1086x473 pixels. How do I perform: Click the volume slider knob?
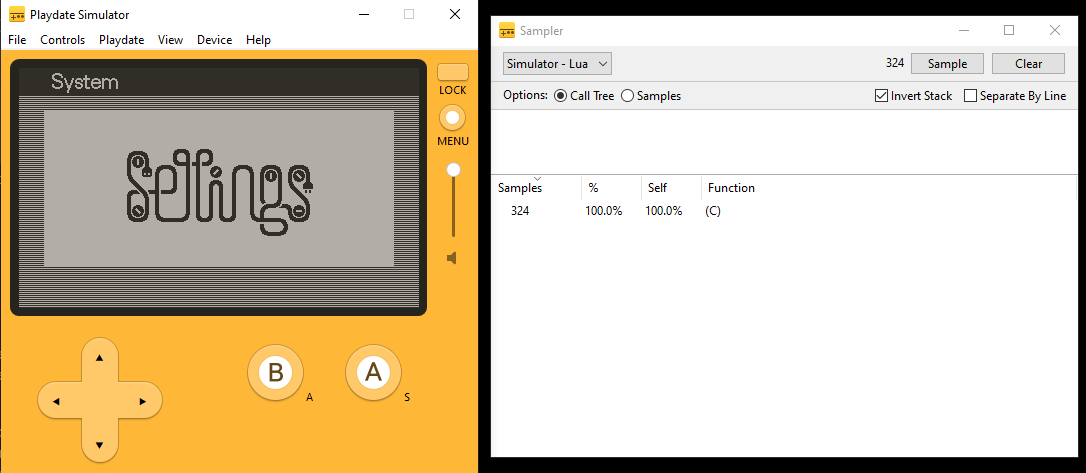tap(454, 170)
